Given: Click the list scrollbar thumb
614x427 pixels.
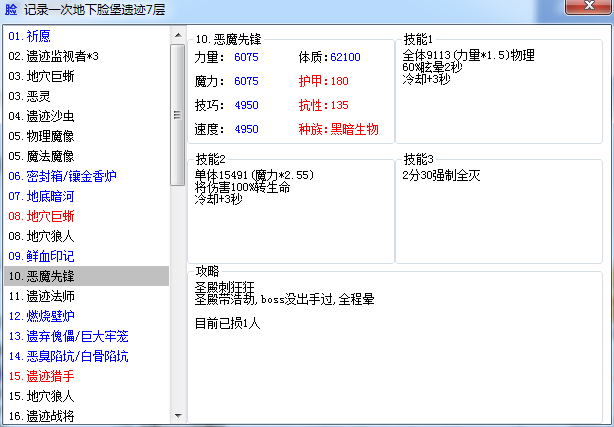Looking at the screenshot, I should click(x=178, y=115).
